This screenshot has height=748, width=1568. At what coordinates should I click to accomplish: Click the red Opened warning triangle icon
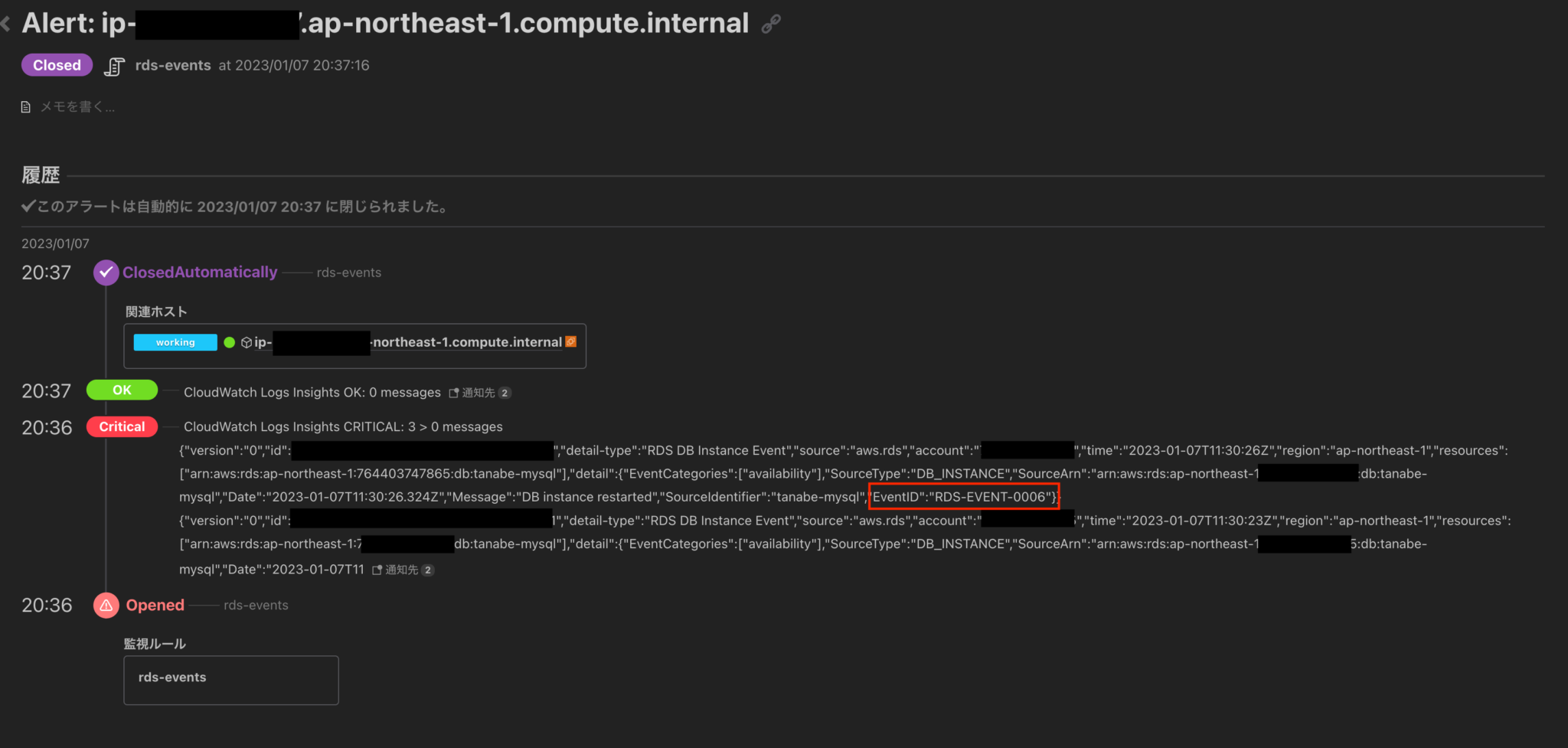[106, 606]
